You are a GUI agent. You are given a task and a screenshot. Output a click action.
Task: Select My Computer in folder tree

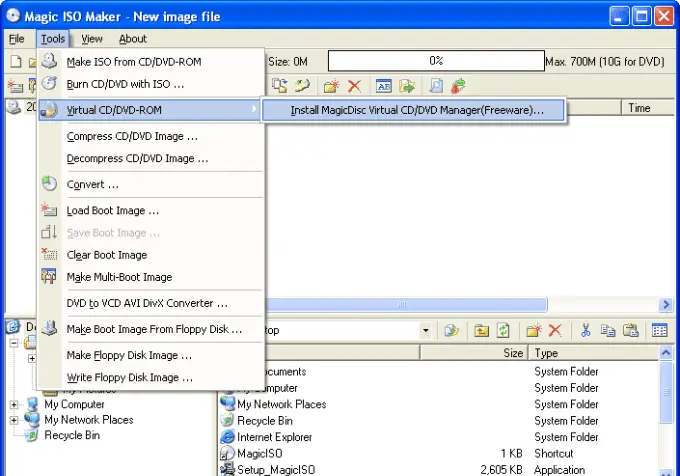click(74, 404)
